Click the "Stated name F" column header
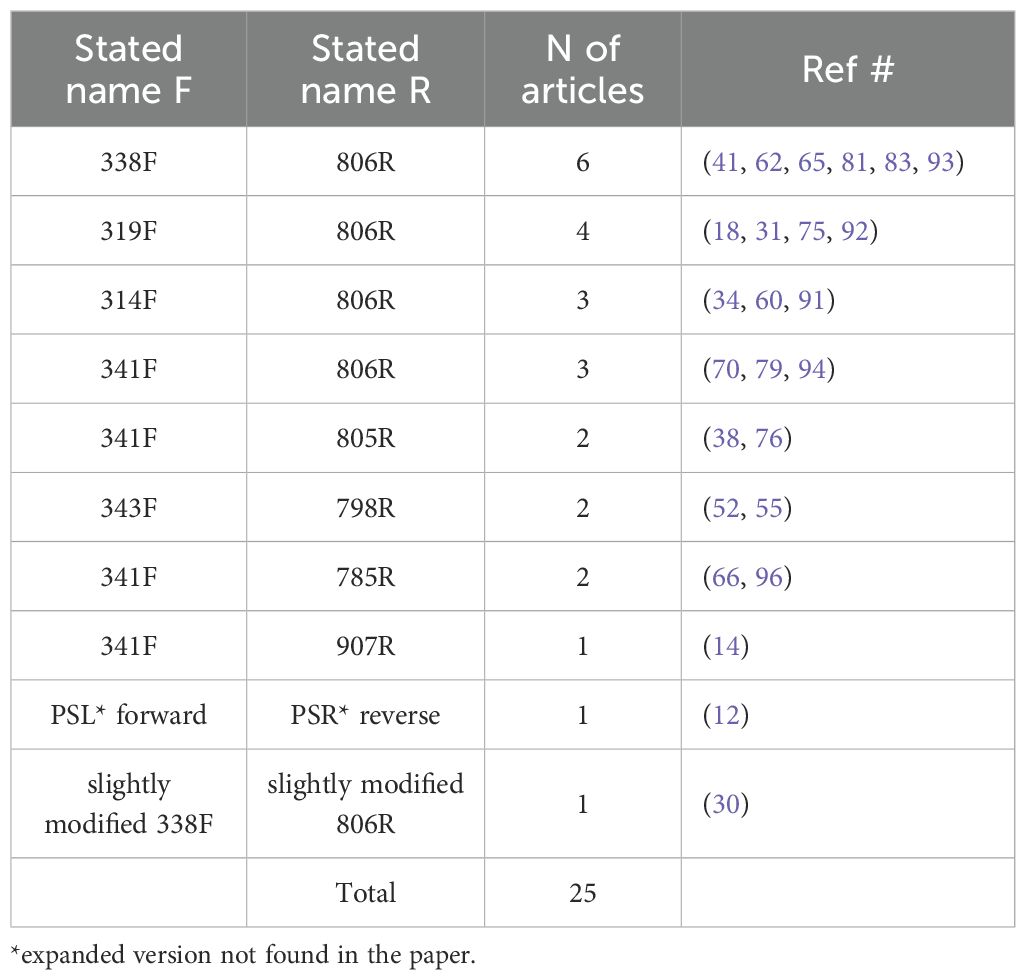 click(x=129, y=70)
